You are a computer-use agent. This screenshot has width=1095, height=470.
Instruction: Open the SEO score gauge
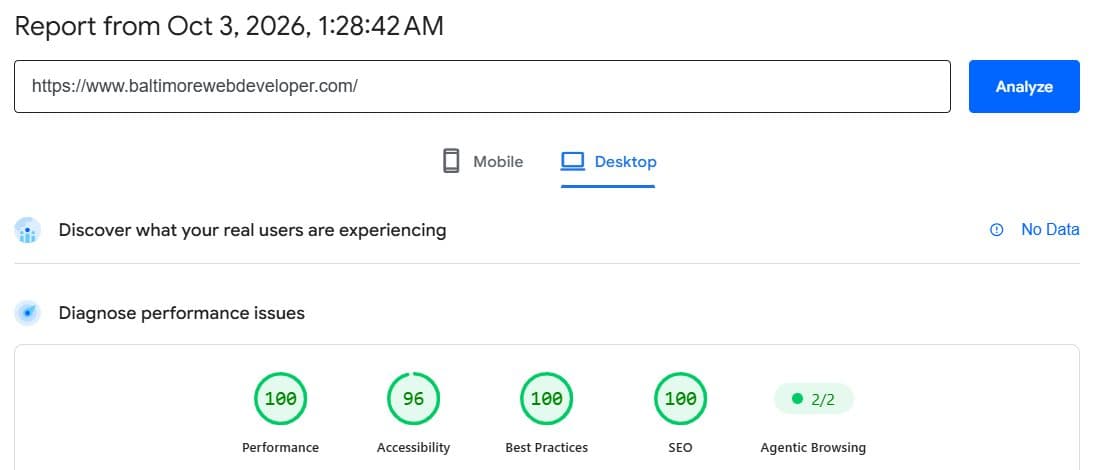[x=680, y=399]
